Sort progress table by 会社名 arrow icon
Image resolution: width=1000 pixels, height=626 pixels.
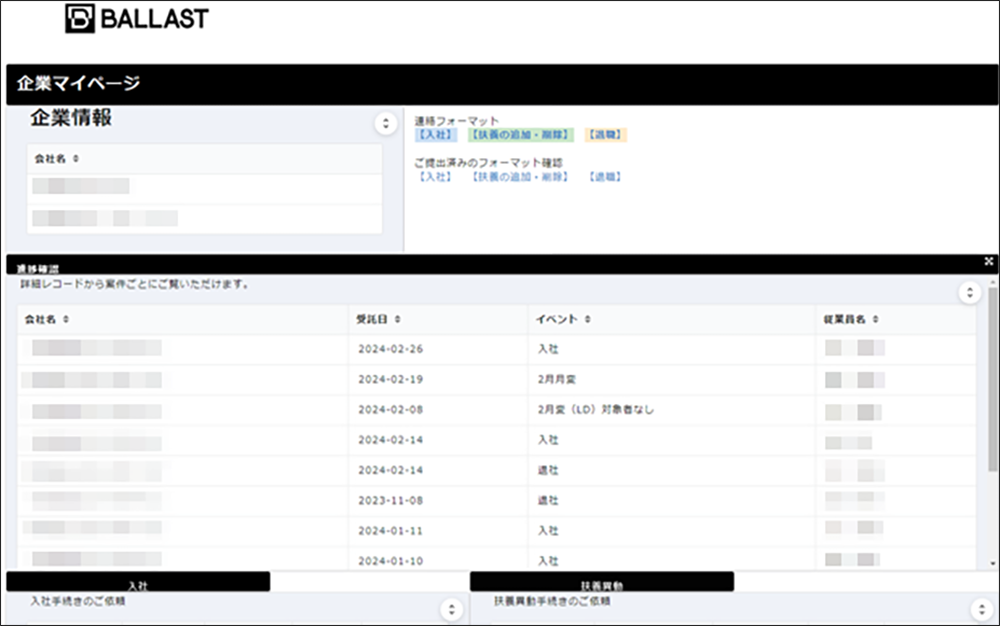[66, 319]
